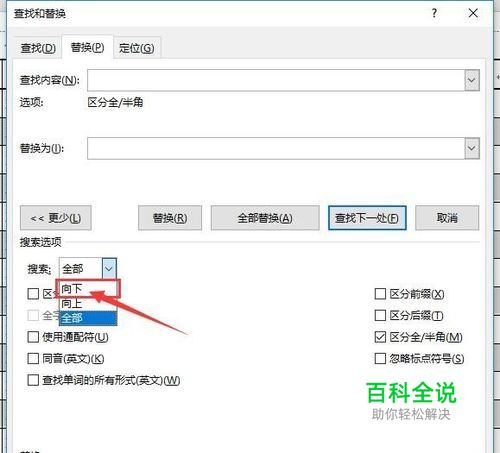Choose 向下 in the search list

pyautogui.click(x=87, y=288)
